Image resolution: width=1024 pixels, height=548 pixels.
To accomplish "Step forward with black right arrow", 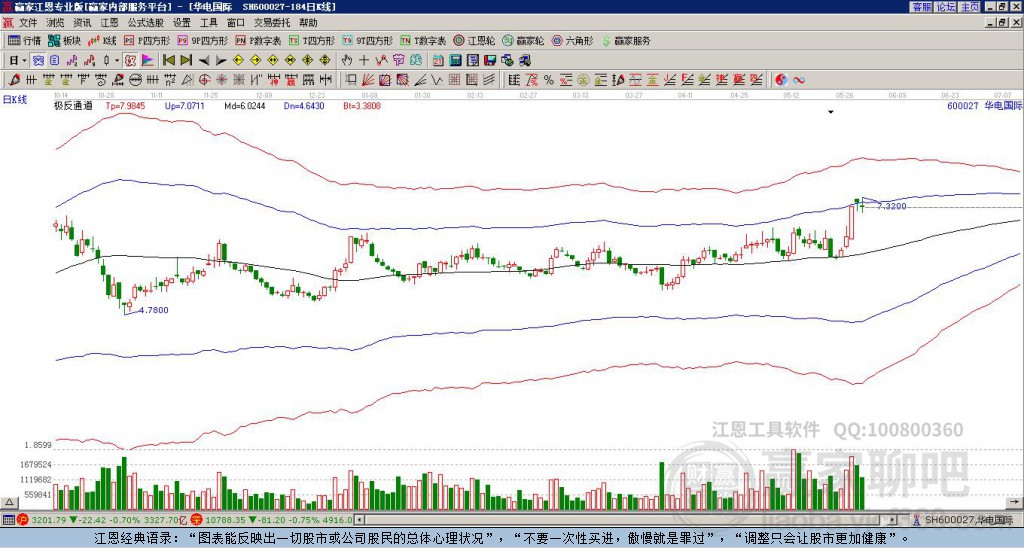I will coord(221,61).
